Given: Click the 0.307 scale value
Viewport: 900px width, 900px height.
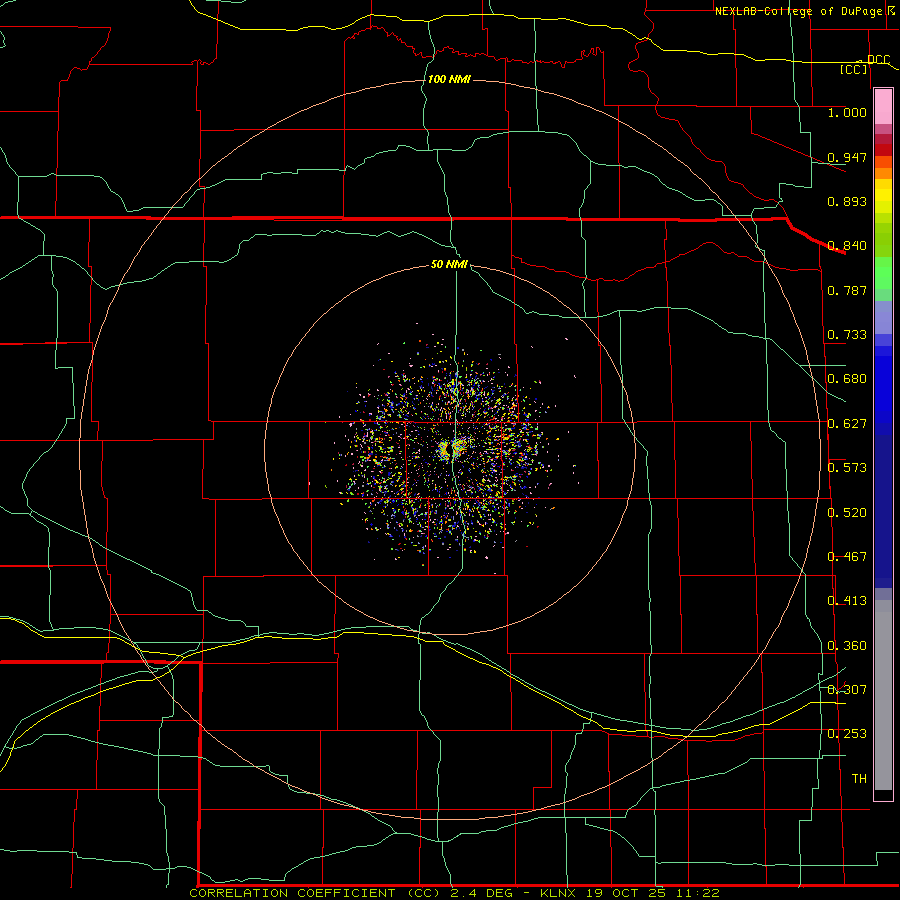Looking at the screenshot, I should click(x=847, y=690).
